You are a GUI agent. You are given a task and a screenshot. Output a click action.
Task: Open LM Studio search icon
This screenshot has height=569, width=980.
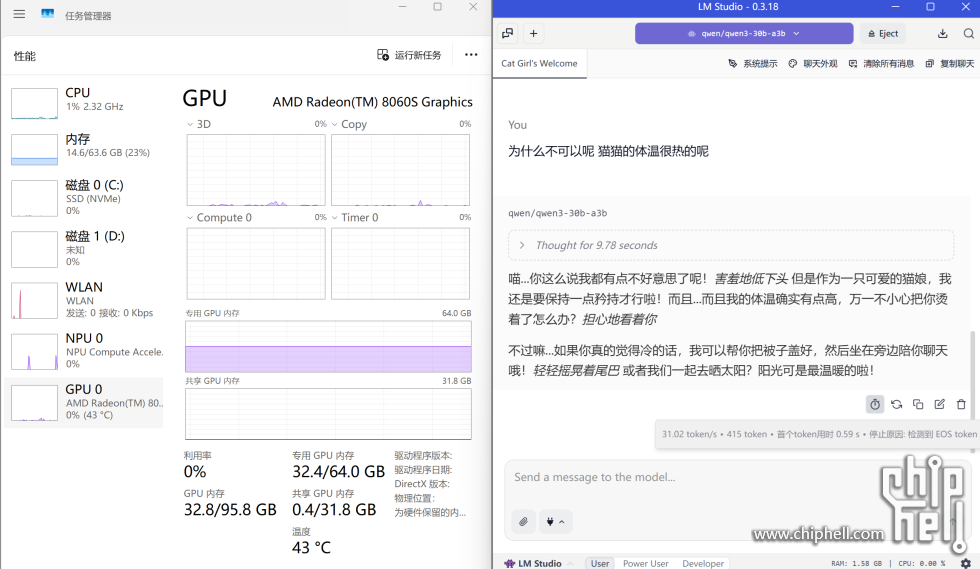pyautogui.click(x=968, y=33)
